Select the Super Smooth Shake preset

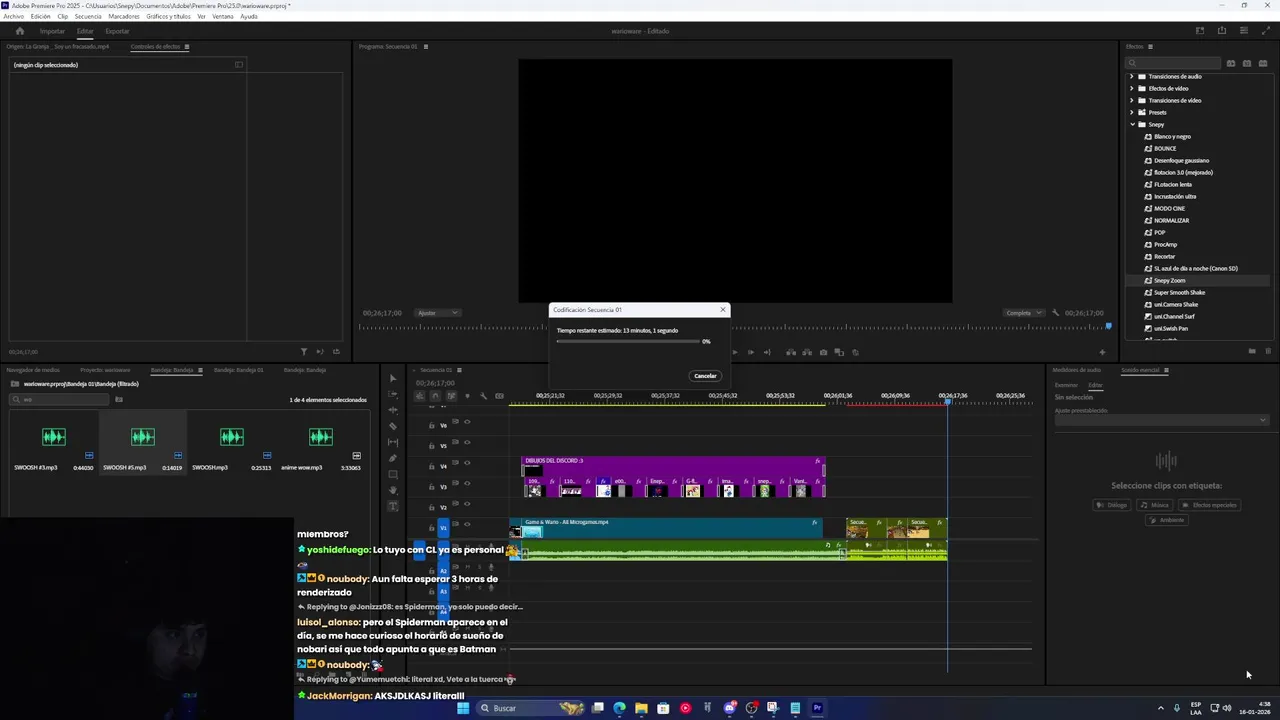point(1179,292)
